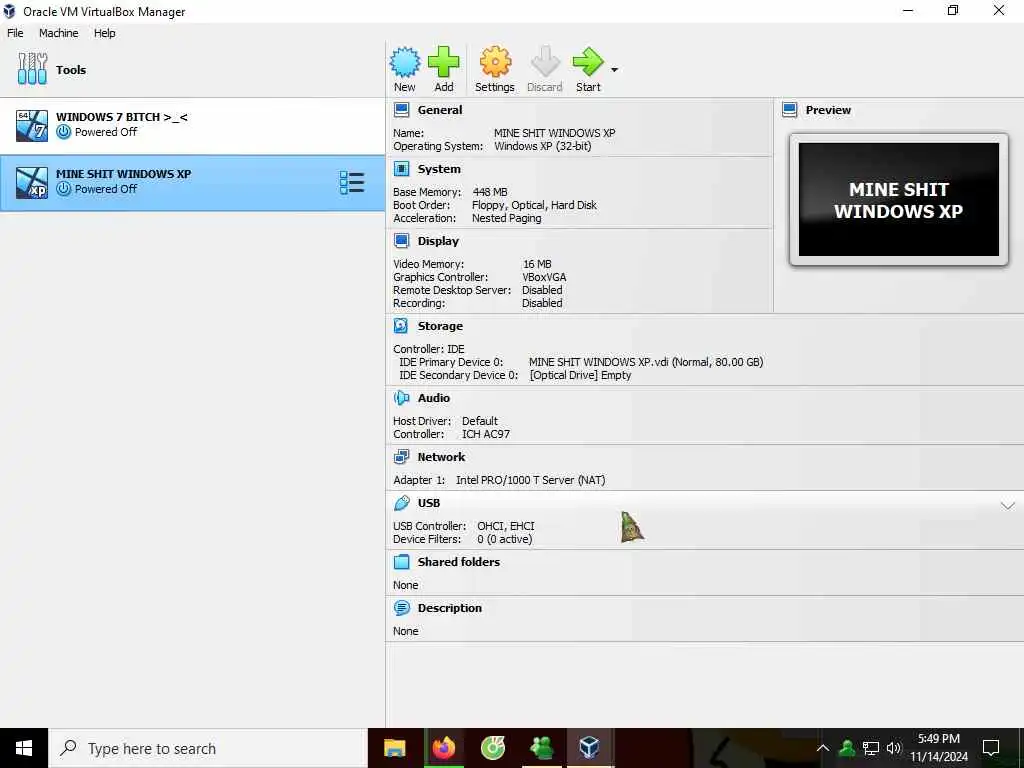Click the MINE SHIT WINDOWS XP.vdi disk entry
Image resolution: width=1024 pixels, height=768 pixels.
(646, 362)
